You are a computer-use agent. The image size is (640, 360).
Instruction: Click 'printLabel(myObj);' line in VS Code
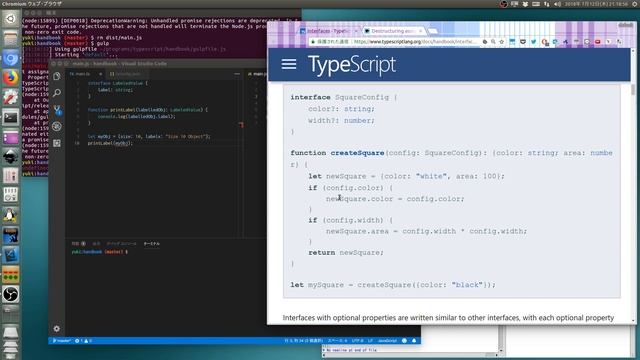coord(110,143)
